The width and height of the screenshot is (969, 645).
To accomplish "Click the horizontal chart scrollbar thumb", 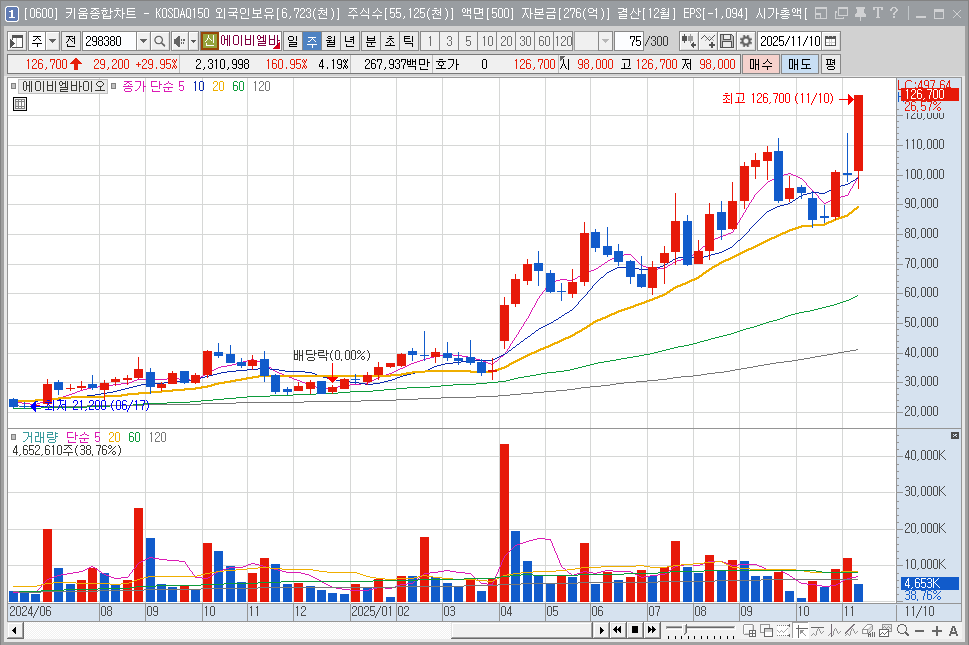I will (x=522, y=631).
